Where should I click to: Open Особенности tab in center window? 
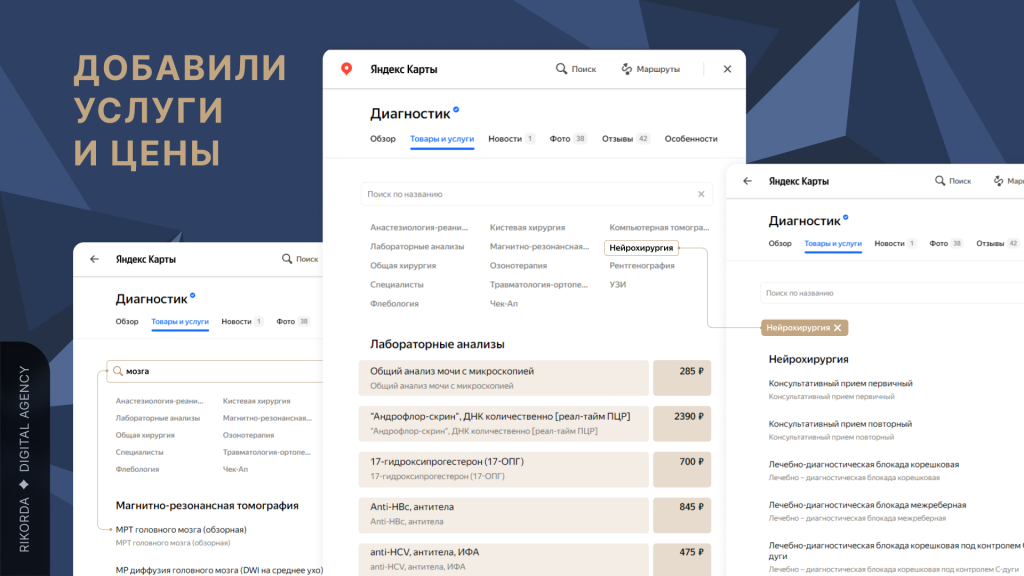[691, 138]
